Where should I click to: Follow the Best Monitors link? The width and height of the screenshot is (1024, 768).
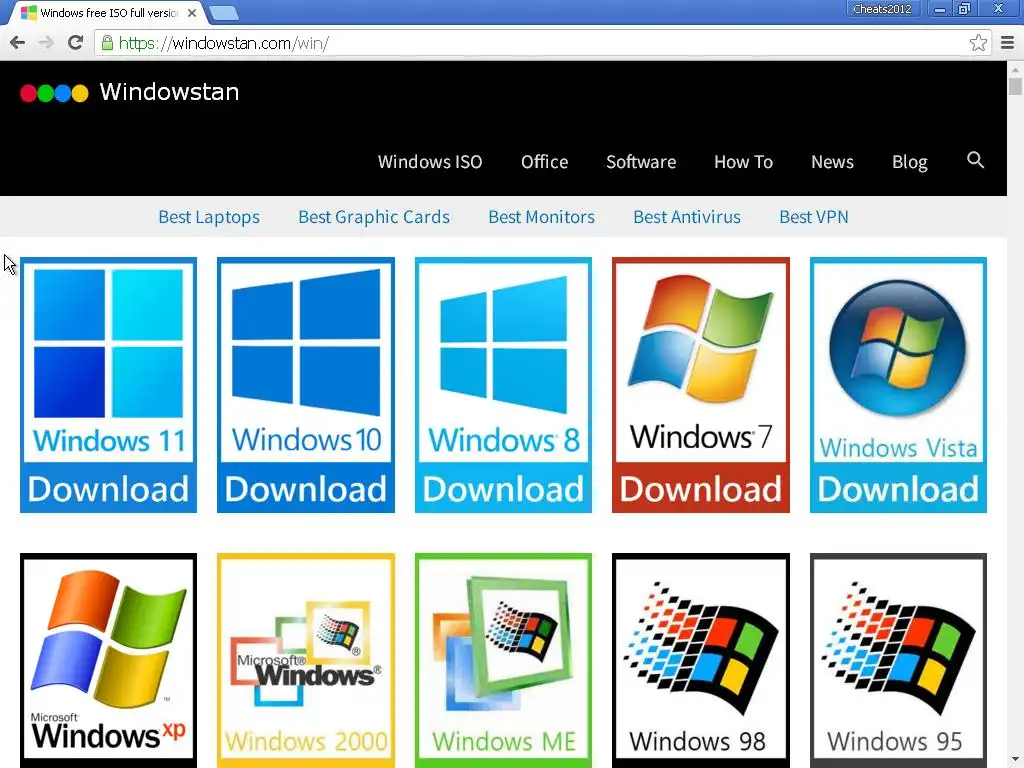point(541,217)
